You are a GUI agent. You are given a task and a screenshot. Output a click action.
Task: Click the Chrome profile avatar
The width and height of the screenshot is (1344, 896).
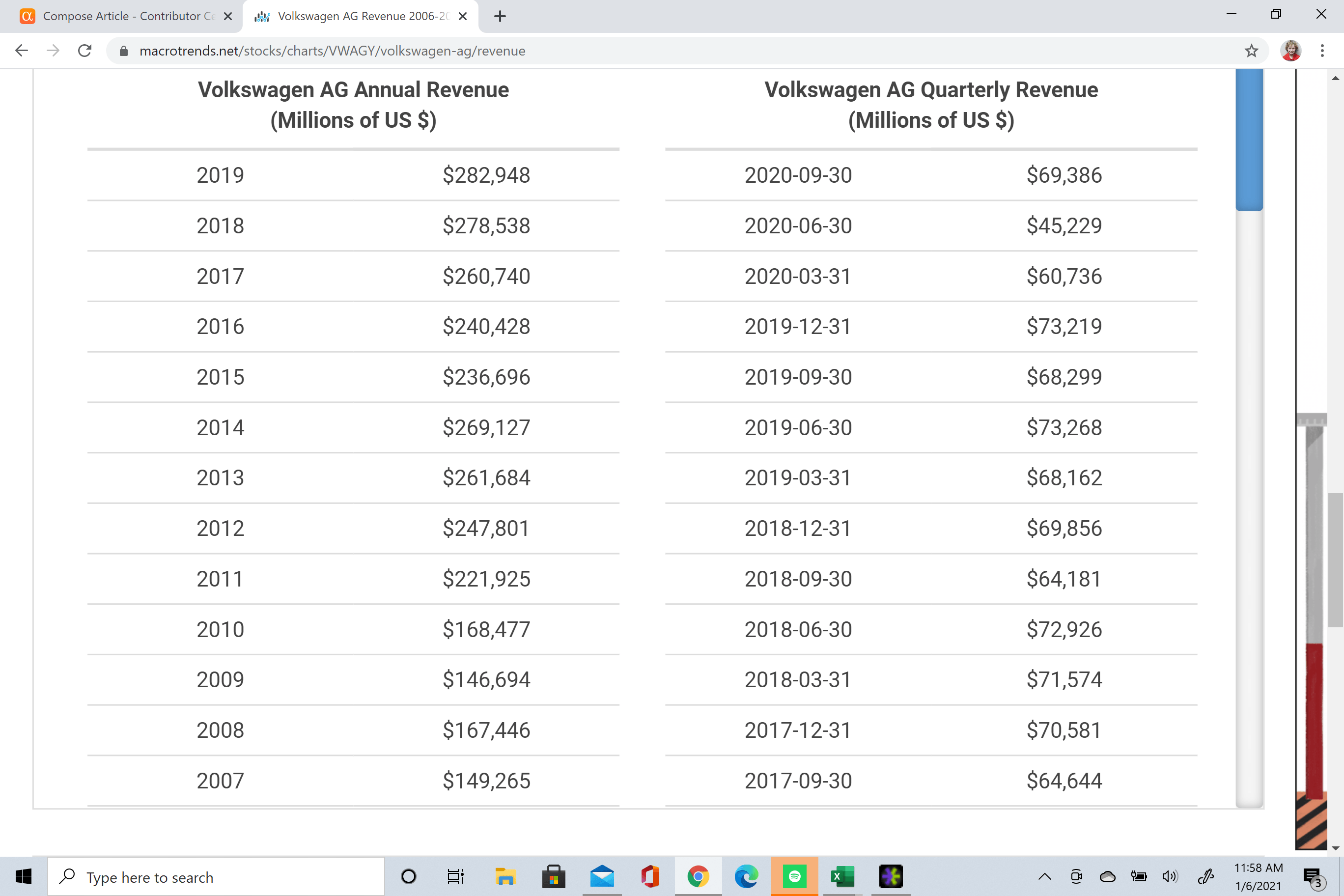[1291, 51]
